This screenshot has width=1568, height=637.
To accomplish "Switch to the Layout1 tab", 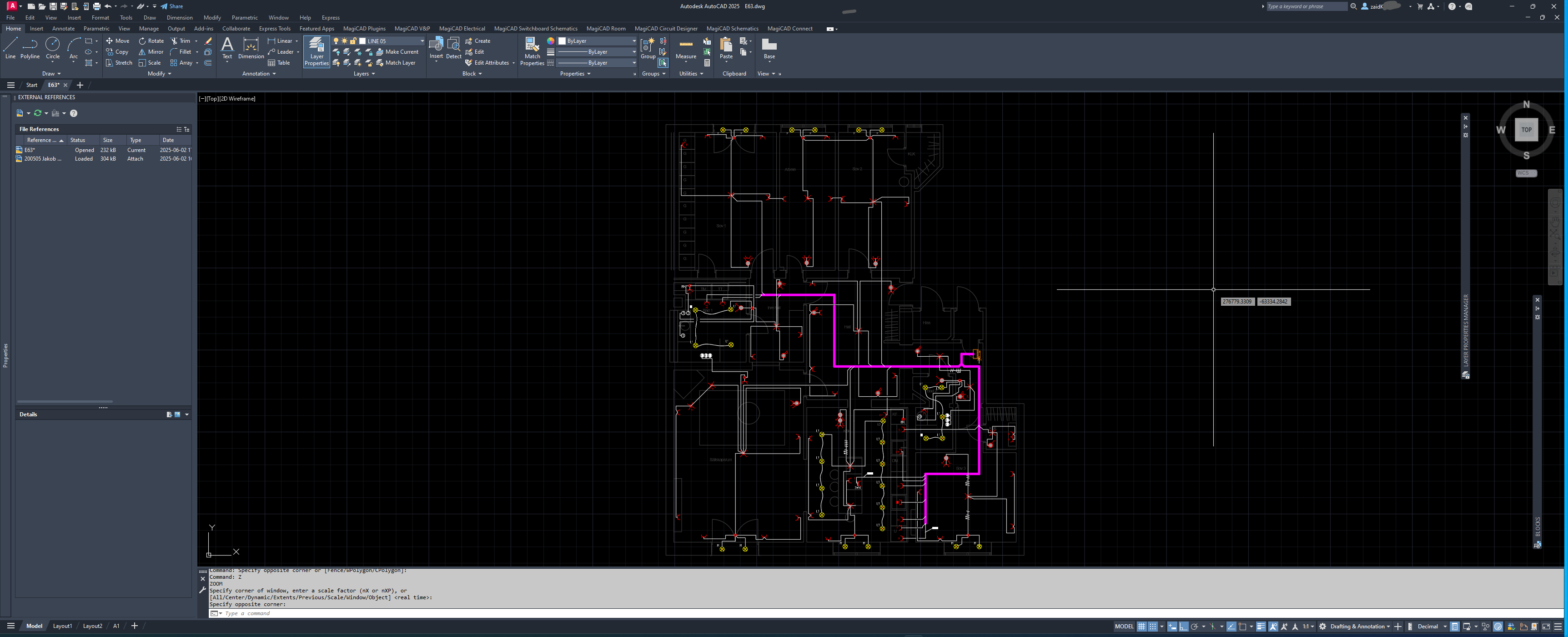I will [x=62, y=626].
